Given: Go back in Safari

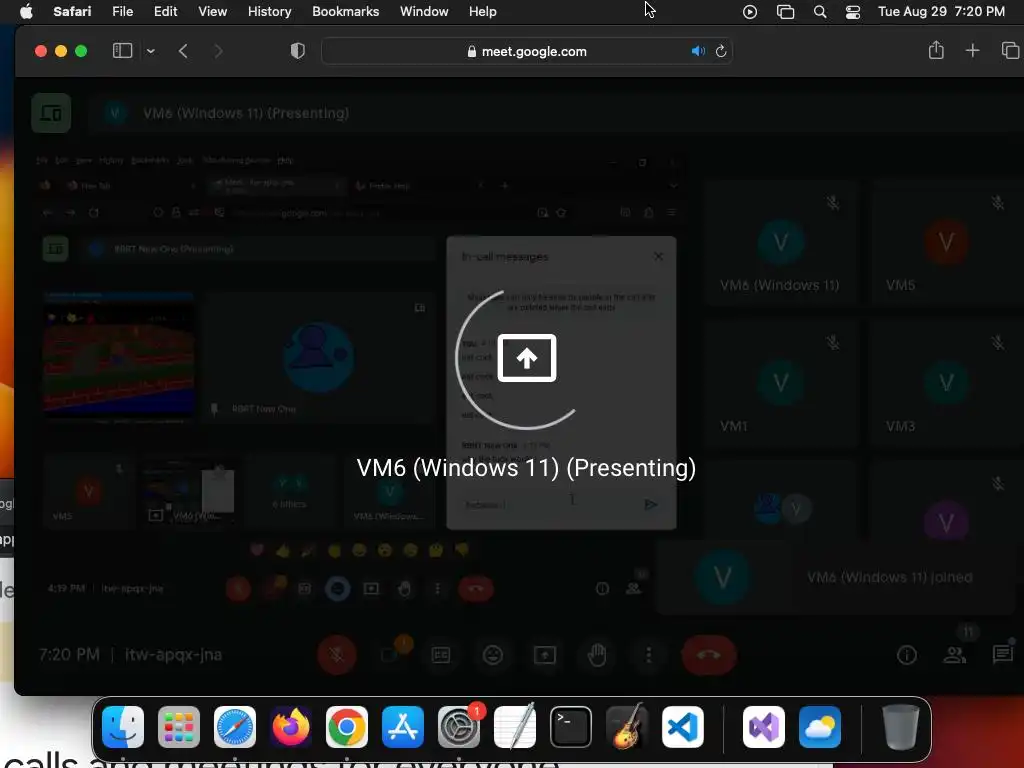Looking at the screenshot, I should tap(184, 51).
